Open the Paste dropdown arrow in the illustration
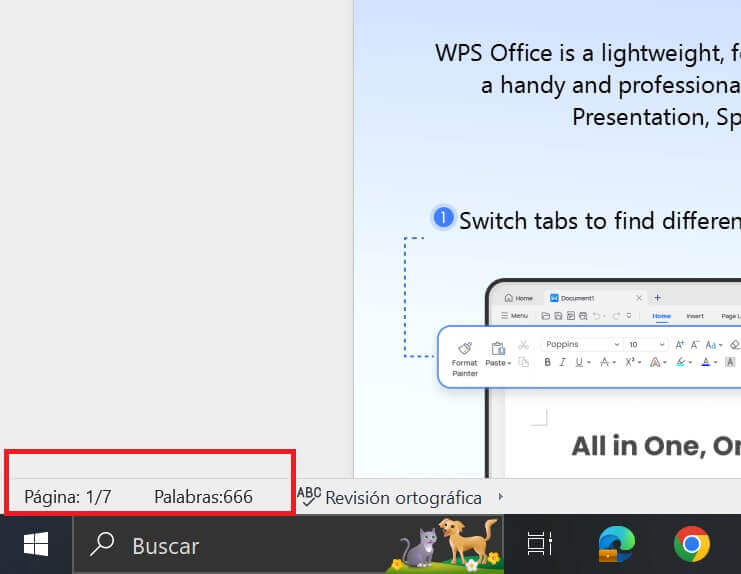The height and width of the screenshot is (574, 741). [x=509, y=363]
